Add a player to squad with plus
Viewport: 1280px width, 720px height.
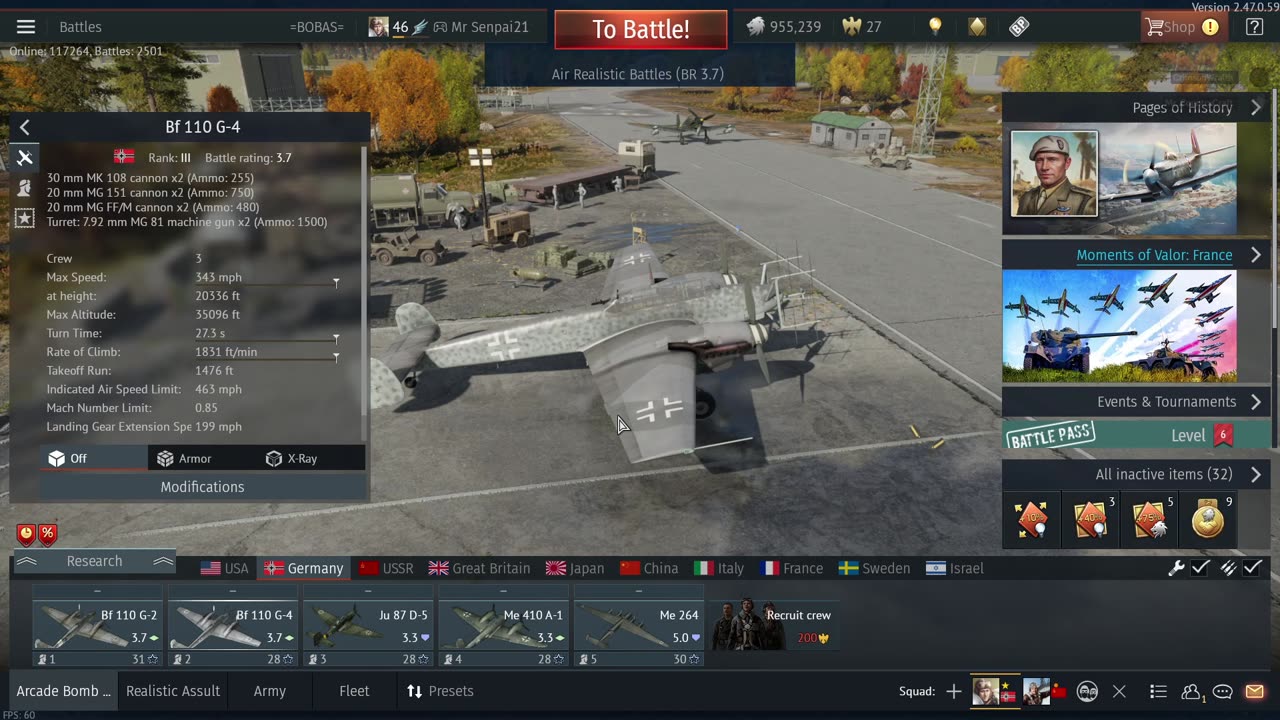pos(954,691)
